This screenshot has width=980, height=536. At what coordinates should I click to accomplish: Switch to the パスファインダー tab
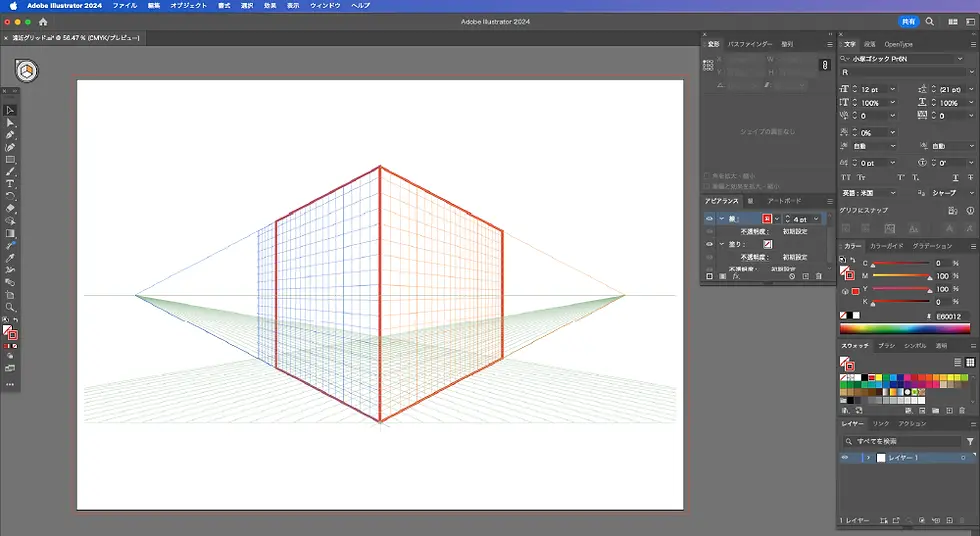[749, 44]
